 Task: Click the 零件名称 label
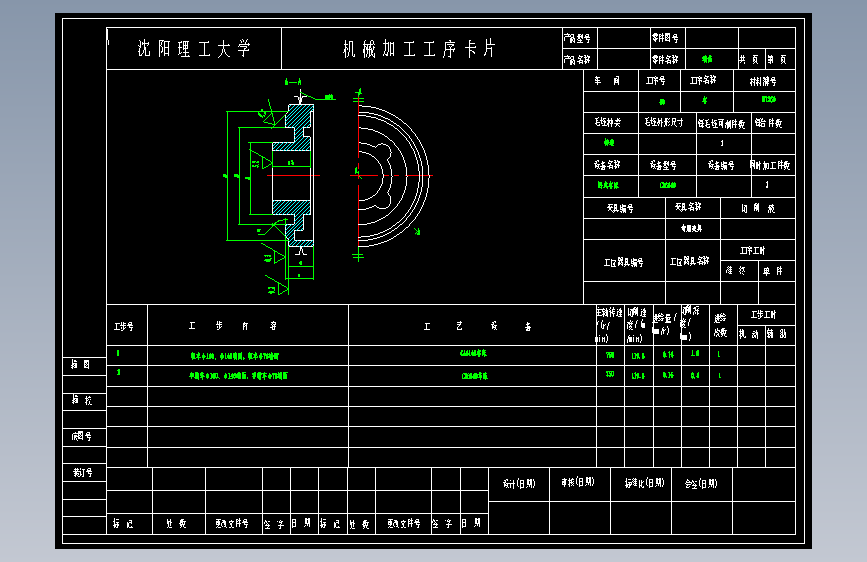tap(666, 59)
